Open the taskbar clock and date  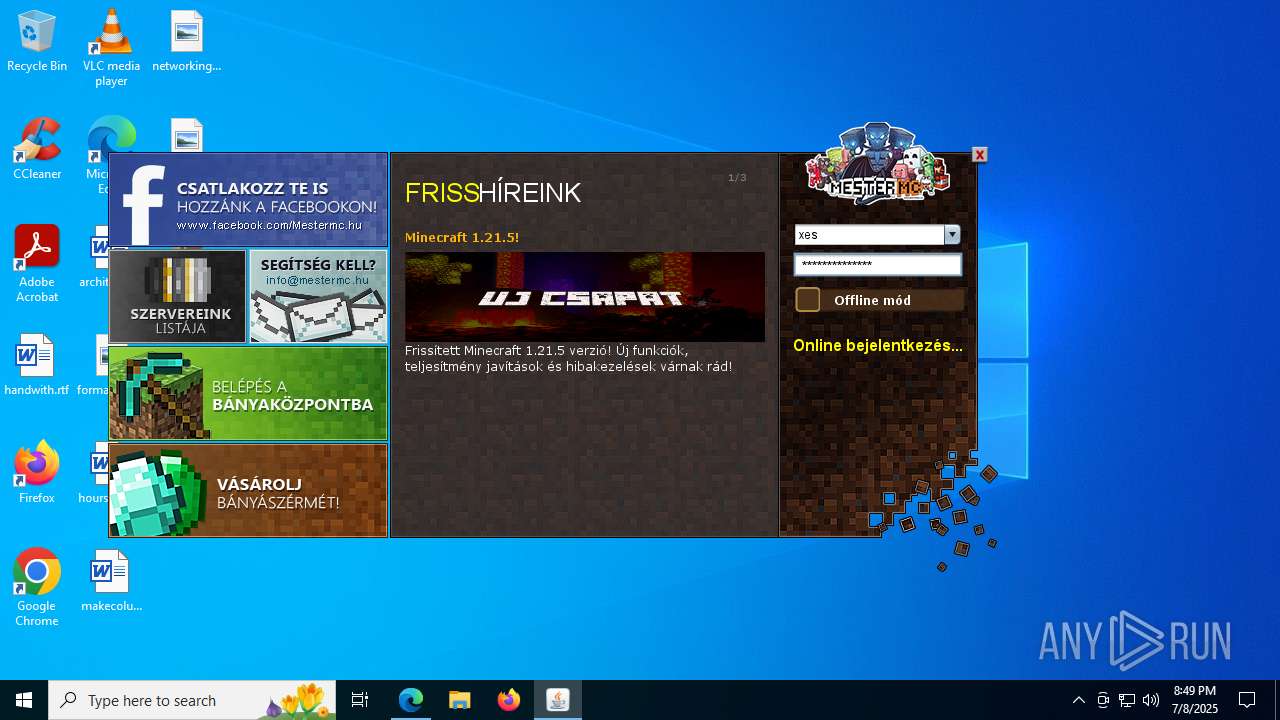(x=1195, y=700)
